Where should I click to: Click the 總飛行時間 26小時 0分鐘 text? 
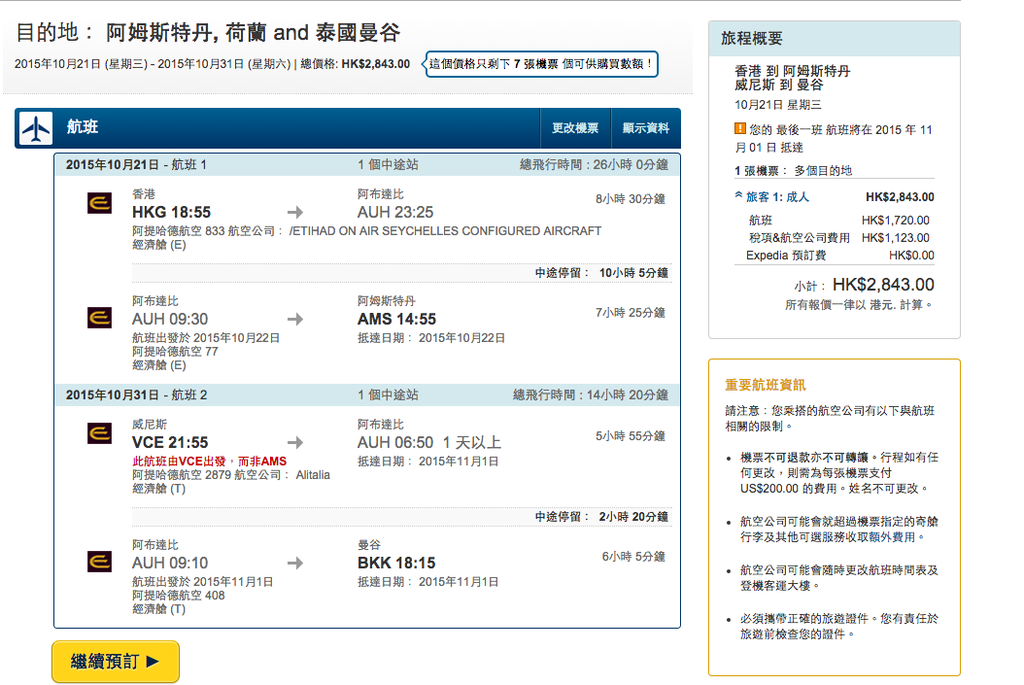click(x=594, y=165)
